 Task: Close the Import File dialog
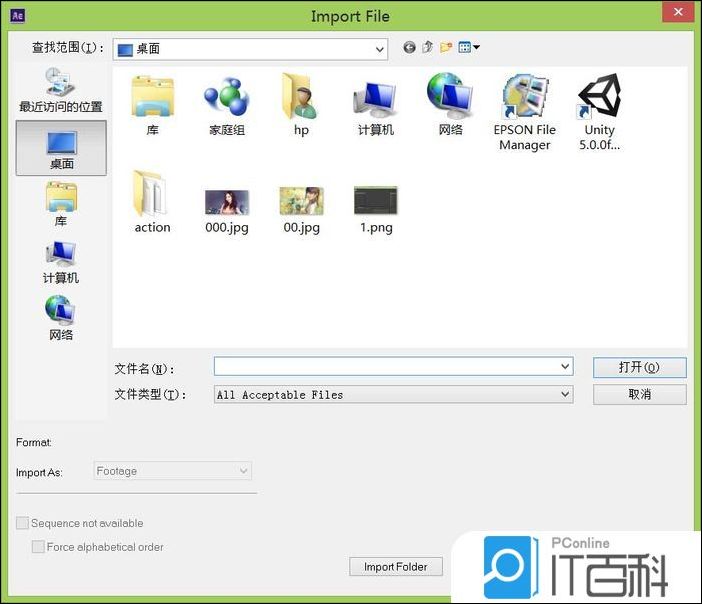click(678, 12)
